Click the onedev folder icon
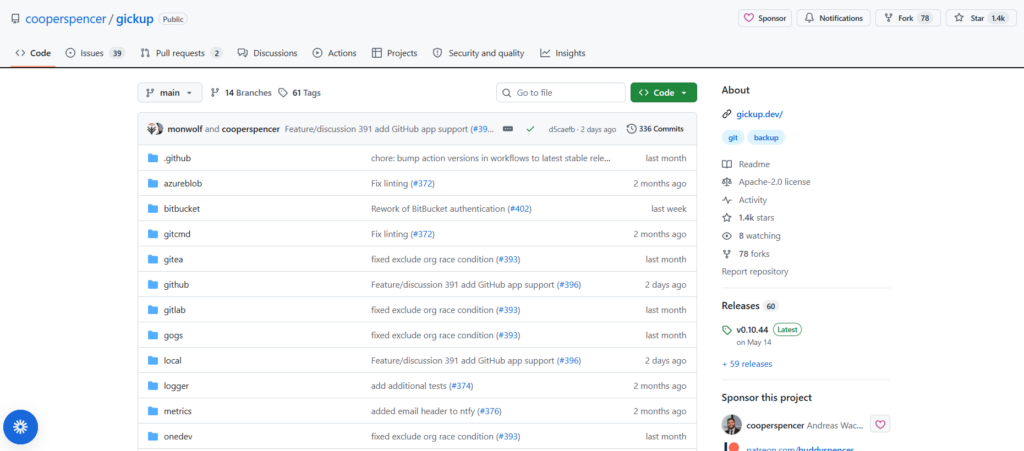1024x451 pixels. click(153, 436)
